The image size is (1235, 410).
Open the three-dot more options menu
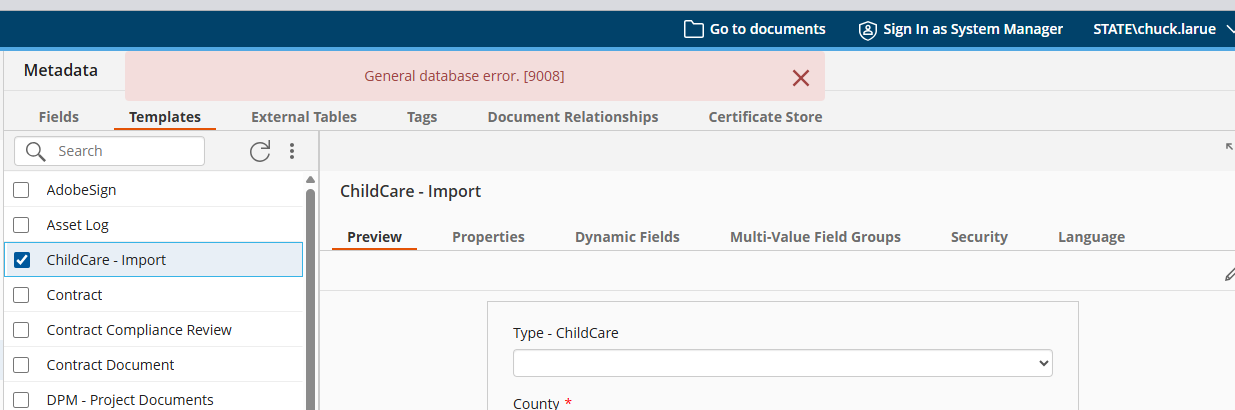point(292,151)
